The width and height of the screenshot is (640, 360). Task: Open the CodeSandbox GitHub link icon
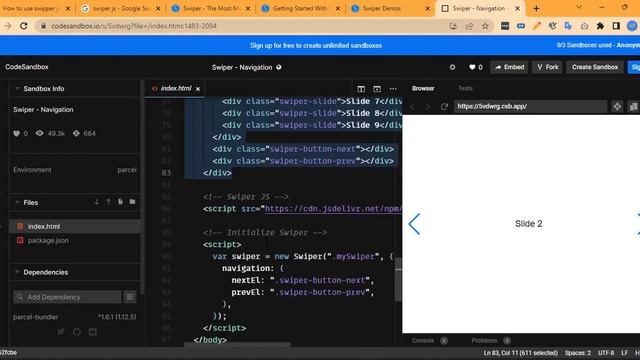click(77, 332)
